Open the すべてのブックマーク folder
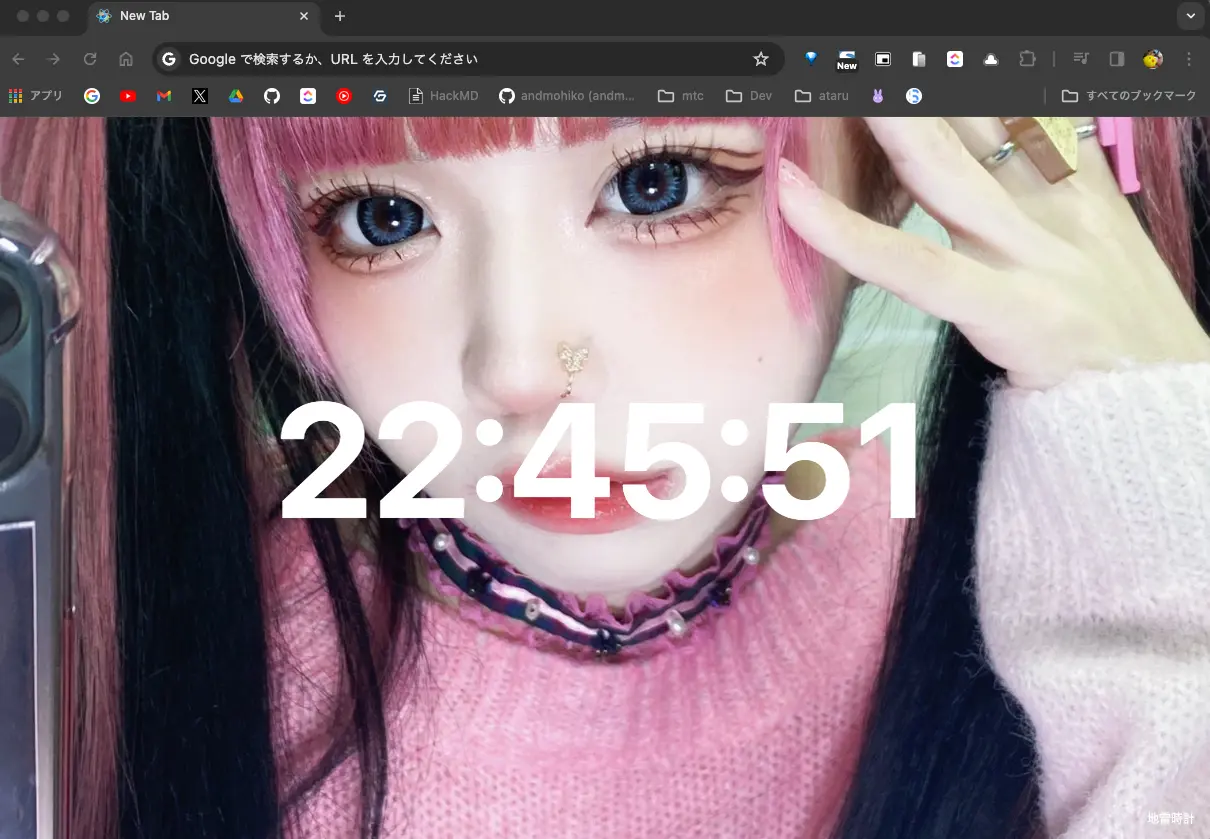Image resolution: width=1210 pixels, height=839 pixels. (x=1129, y=96)
